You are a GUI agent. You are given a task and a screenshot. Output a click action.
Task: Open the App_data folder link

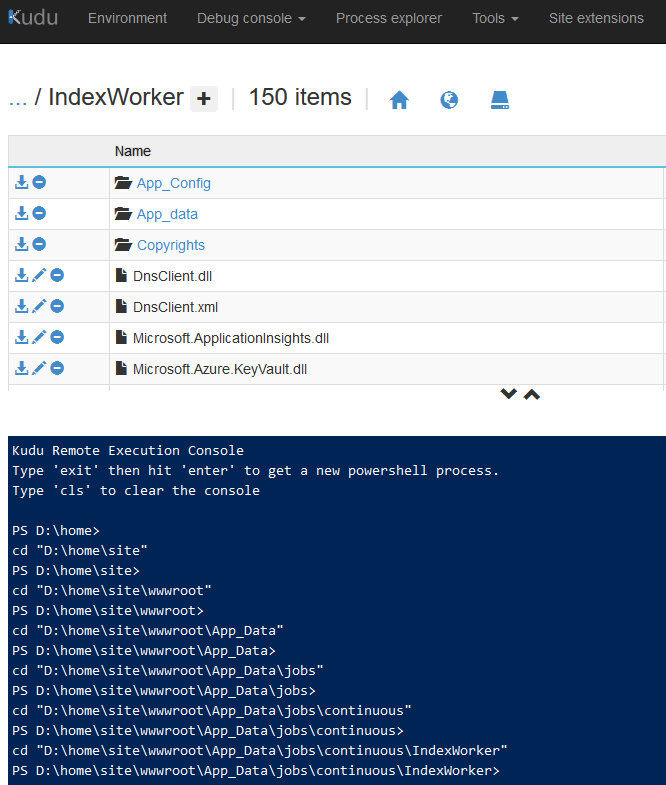point(167,214)
